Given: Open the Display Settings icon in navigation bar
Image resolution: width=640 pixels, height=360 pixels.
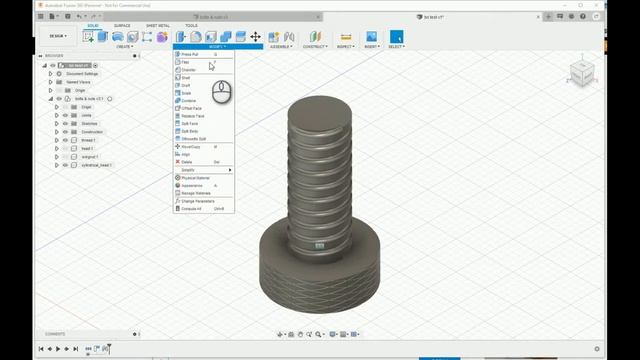Looking at the screenshot, I should [x=333, y=334].
